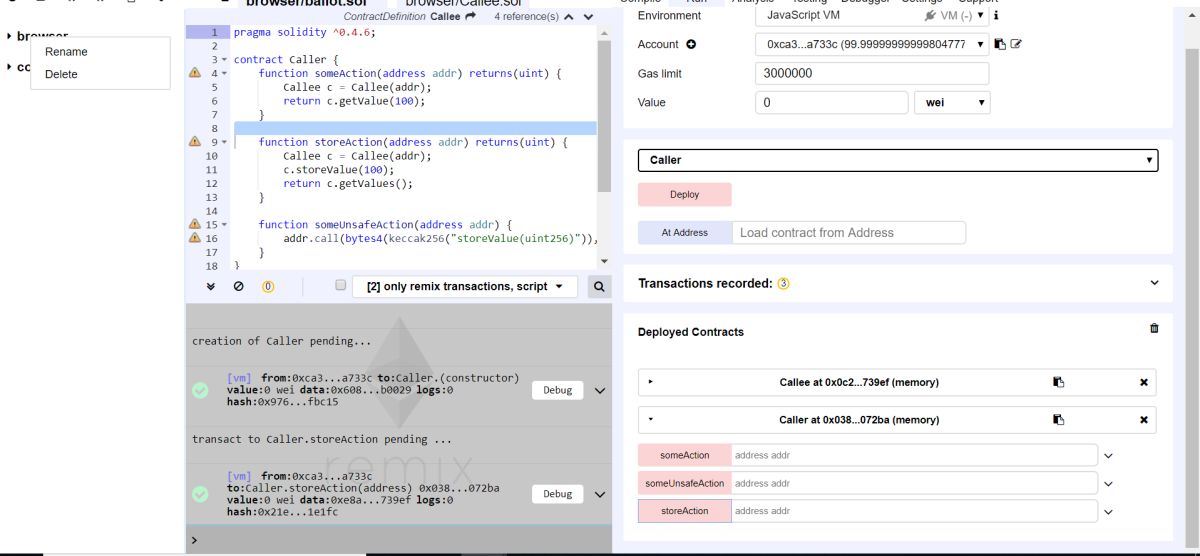
Task: Copy the Callee contract address
Action: click(x=1058, y=382)
